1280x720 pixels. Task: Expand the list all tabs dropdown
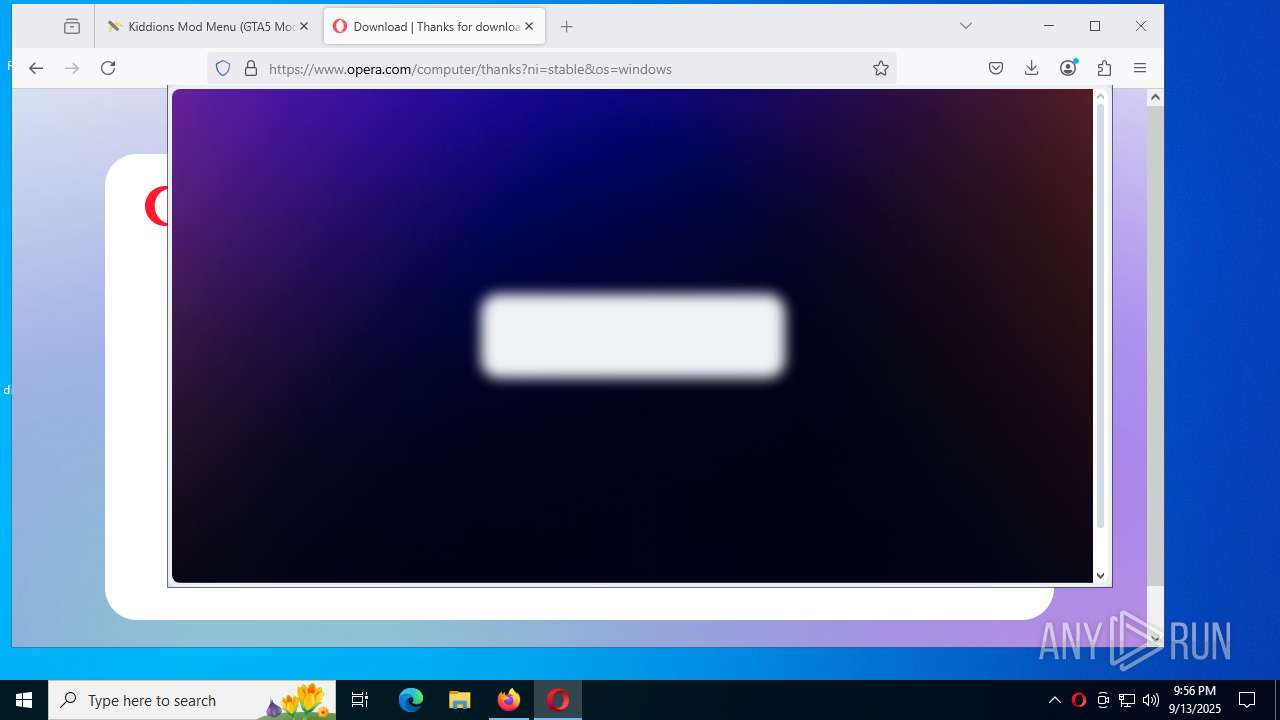click(966, 26)
